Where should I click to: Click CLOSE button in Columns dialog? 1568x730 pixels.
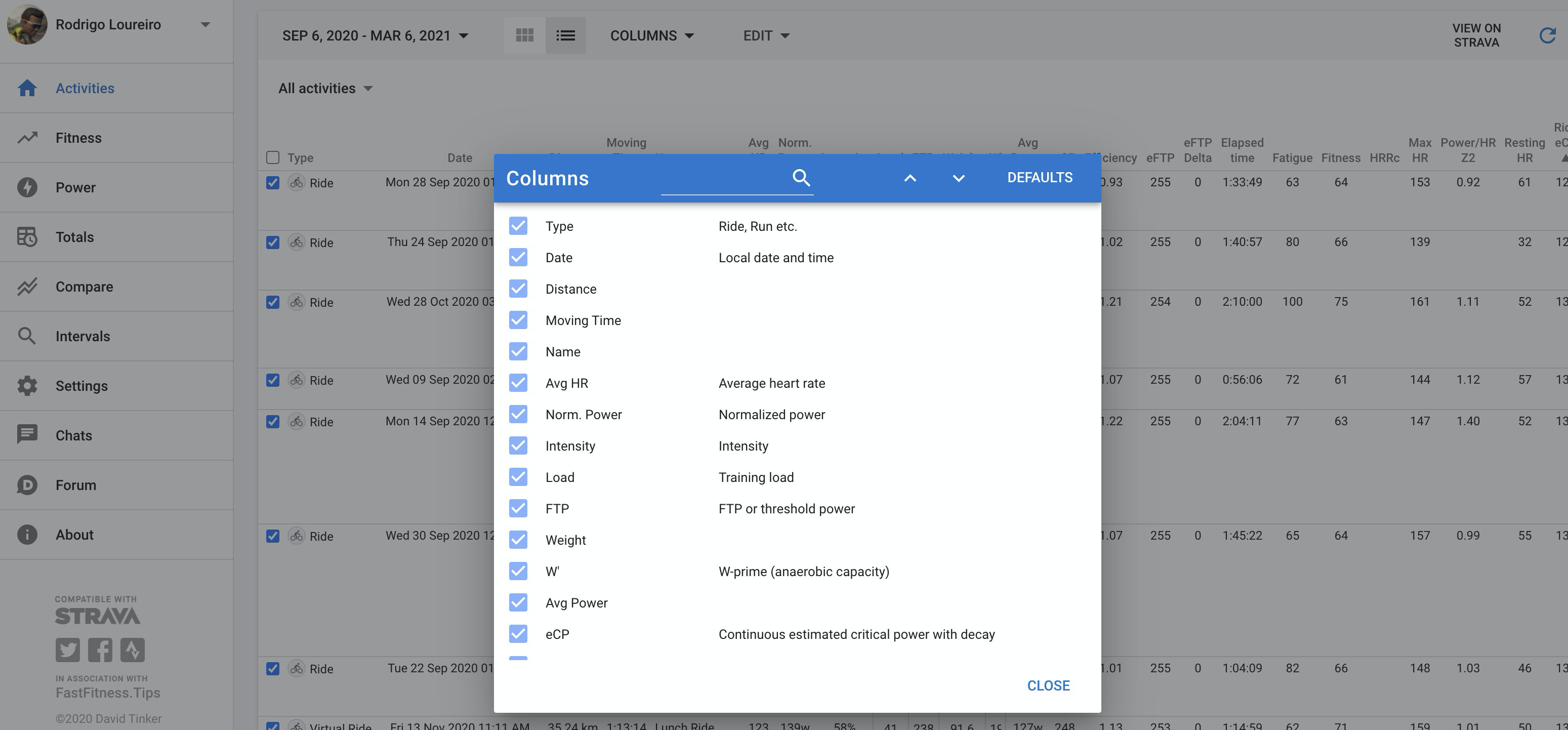point(1048,685)
